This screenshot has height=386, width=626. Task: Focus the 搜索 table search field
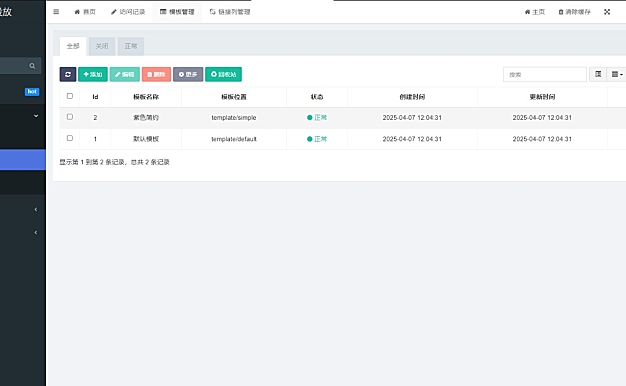[x=545, y=74]
